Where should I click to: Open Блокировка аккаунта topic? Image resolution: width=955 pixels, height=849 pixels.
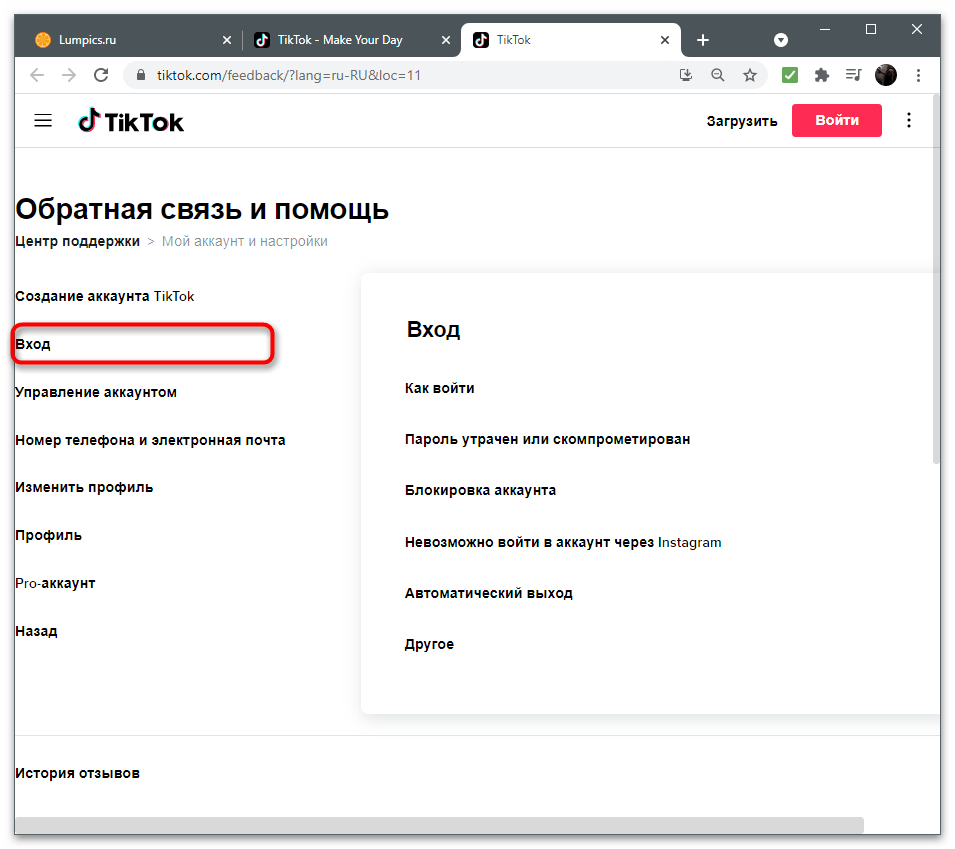coord(481,491)
